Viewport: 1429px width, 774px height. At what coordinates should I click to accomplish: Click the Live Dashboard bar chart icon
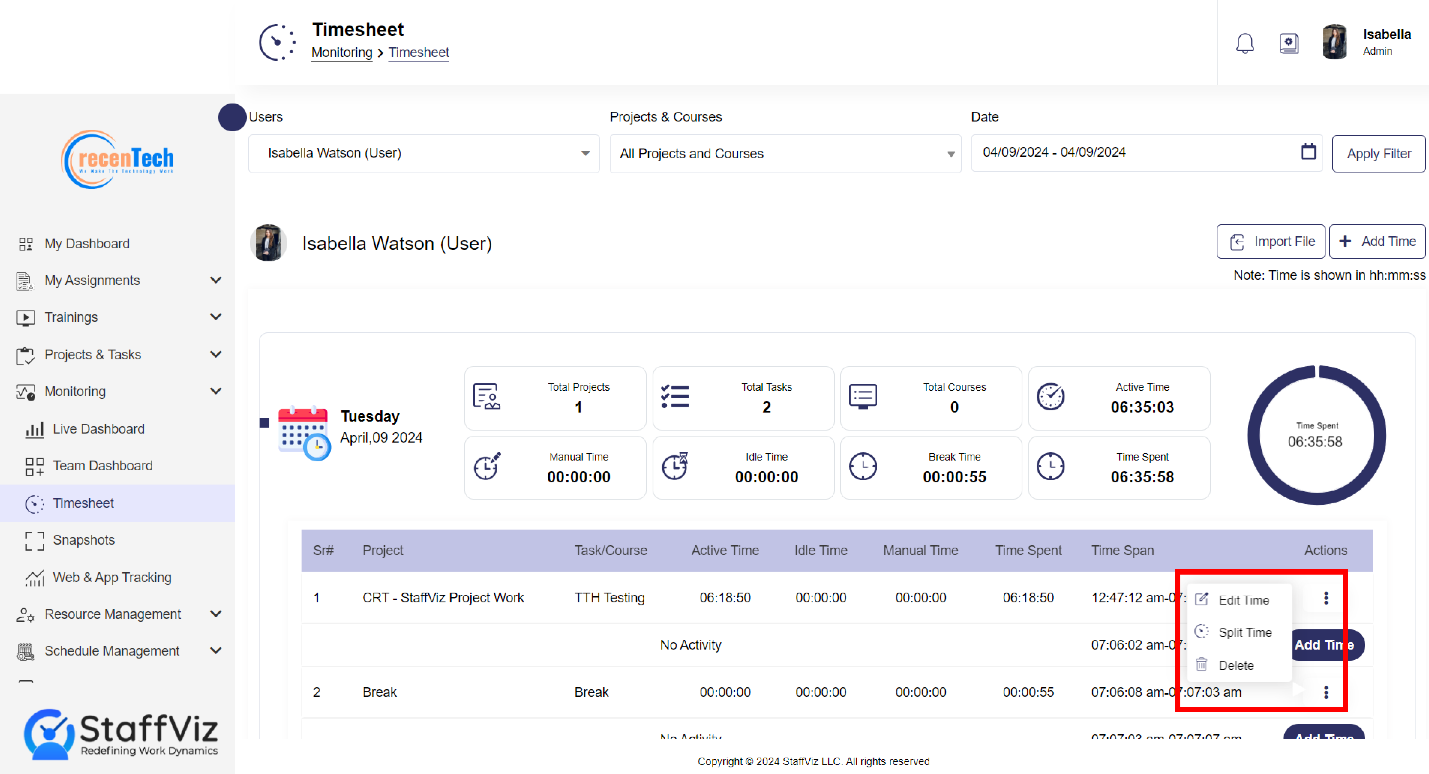(35, 429)
